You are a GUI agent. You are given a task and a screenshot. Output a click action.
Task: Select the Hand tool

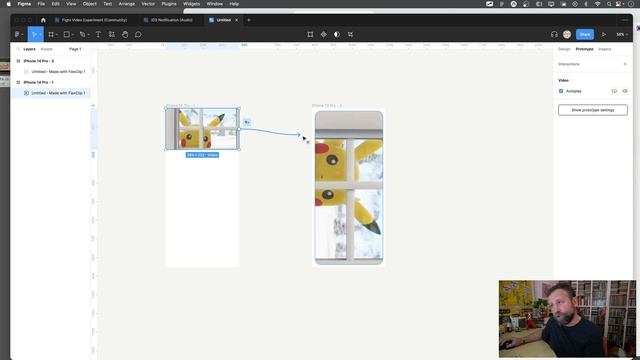(x=125, y=35)
